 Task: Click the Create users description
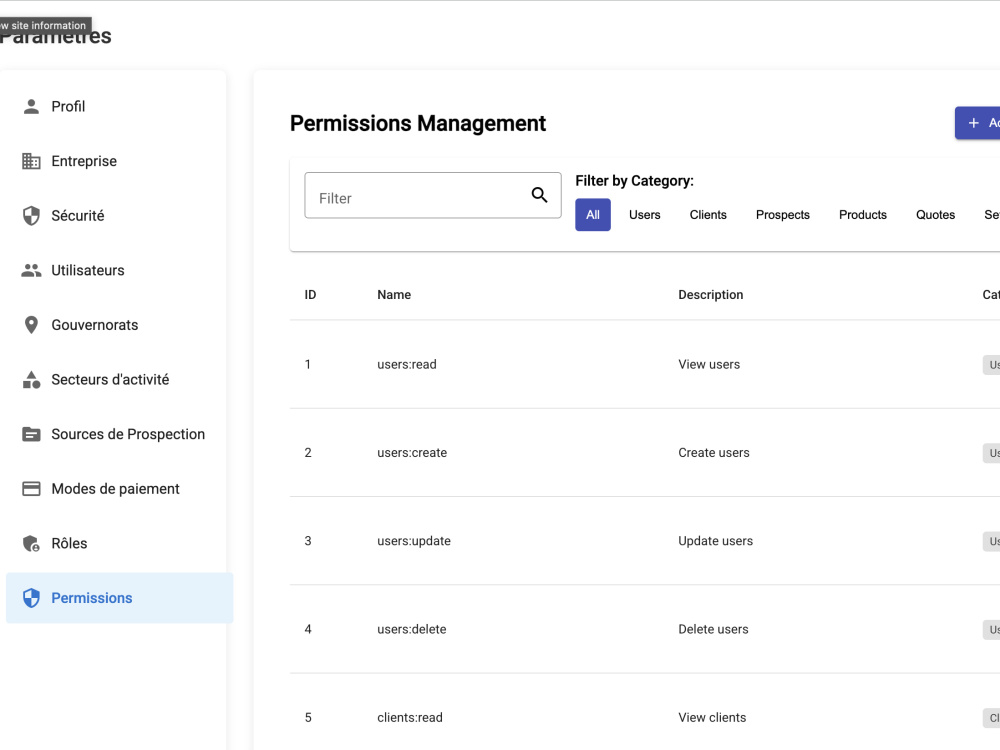[x=714, y=453]
